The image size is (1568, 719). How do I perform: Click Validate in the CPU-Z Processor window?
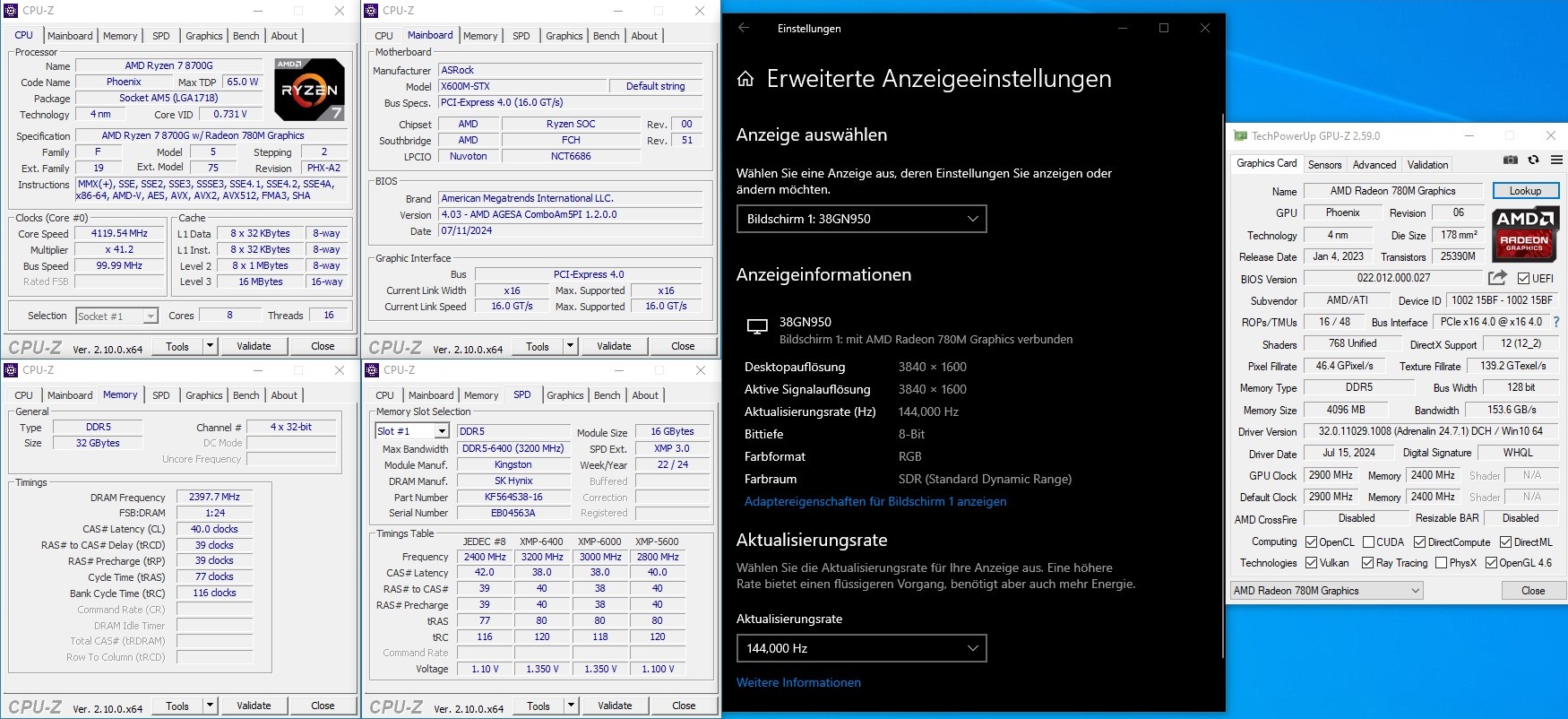click(x=254, y=346)
